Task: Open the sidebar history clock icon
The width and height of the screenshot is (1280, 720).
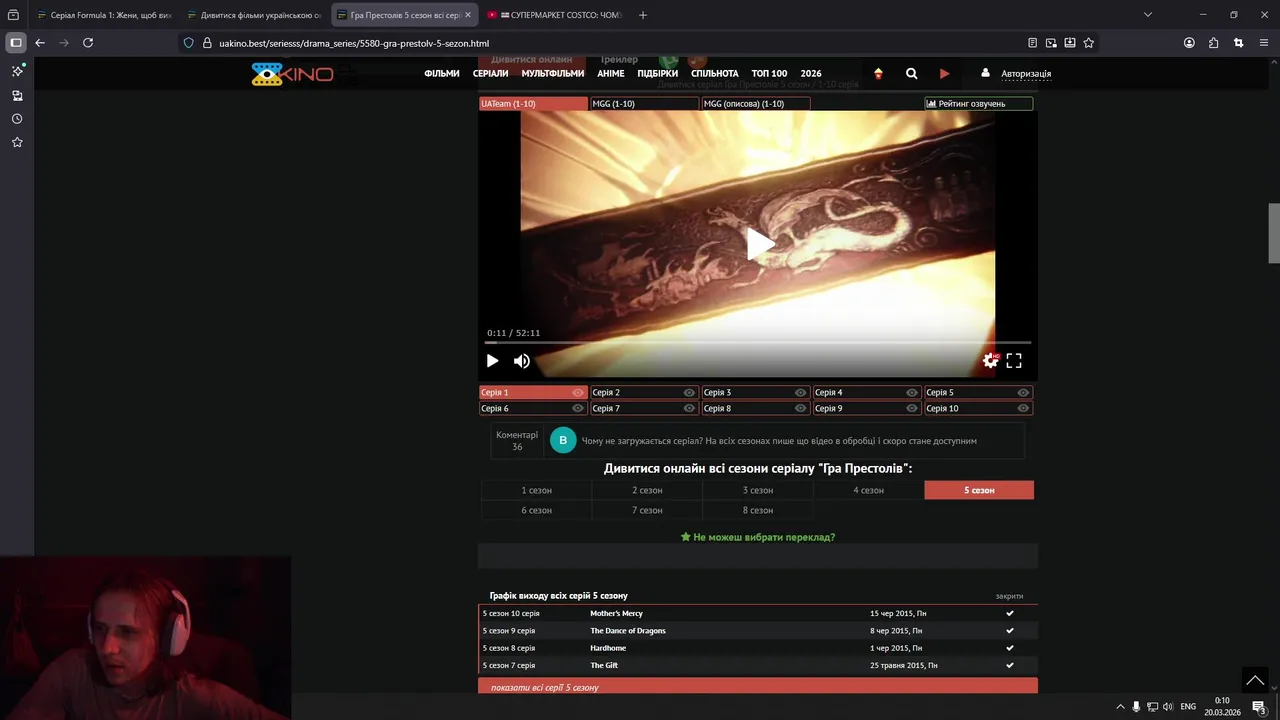Action: [17, 119]
